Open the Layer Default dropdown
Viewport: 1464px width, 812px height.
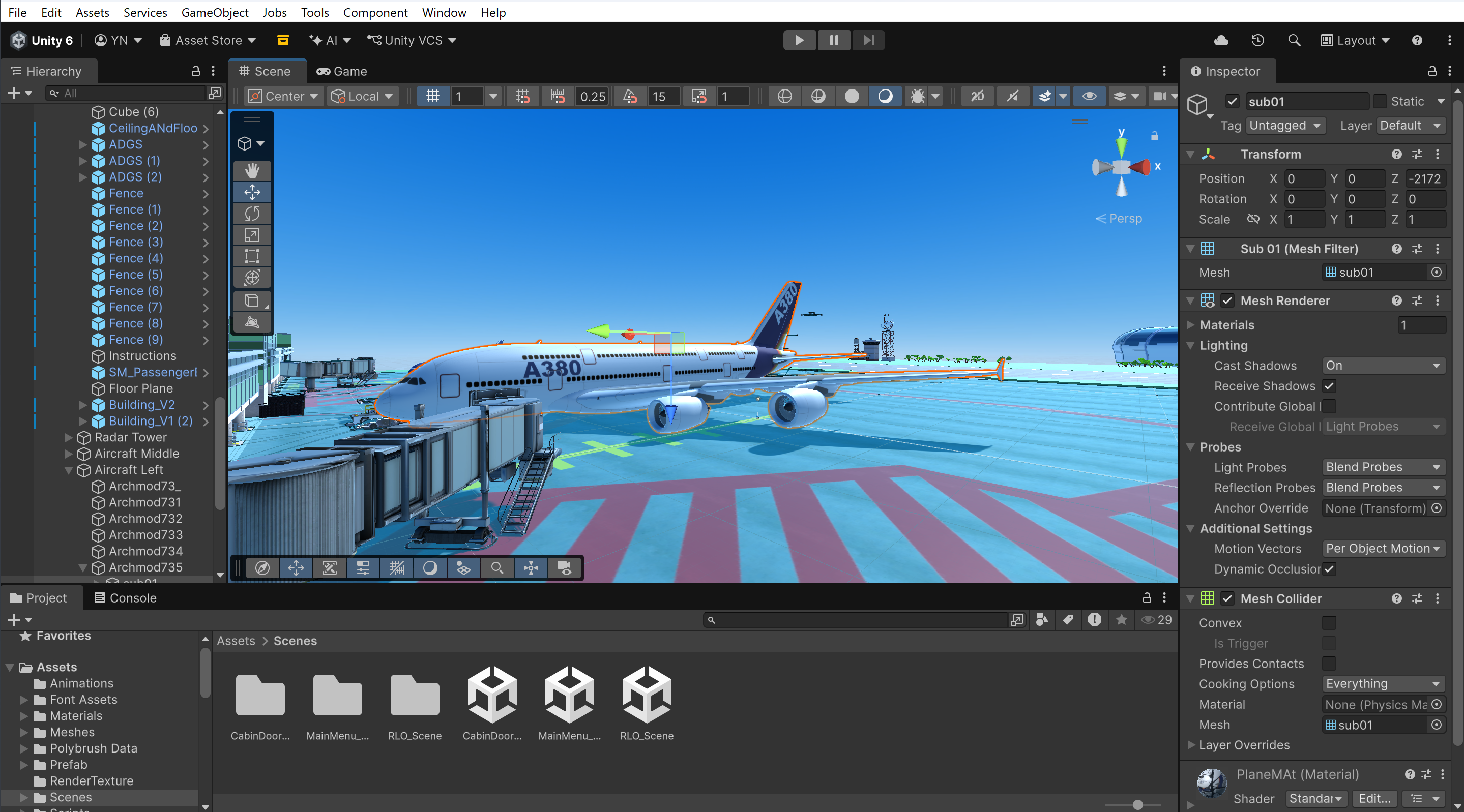(x=1411, y=126)
